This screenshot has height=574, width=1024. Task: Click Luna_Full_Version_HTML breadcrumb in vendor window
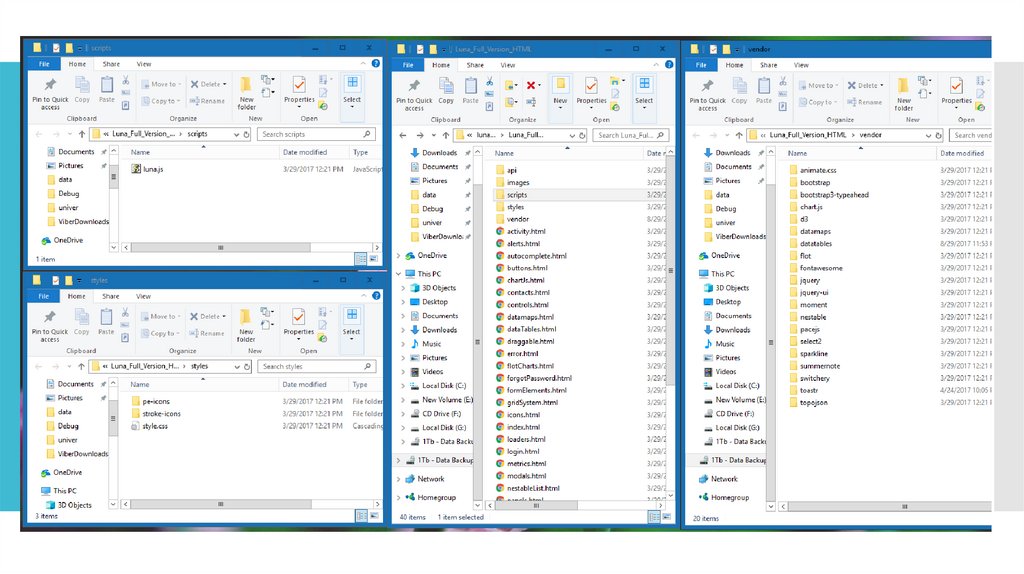point(808,135)
